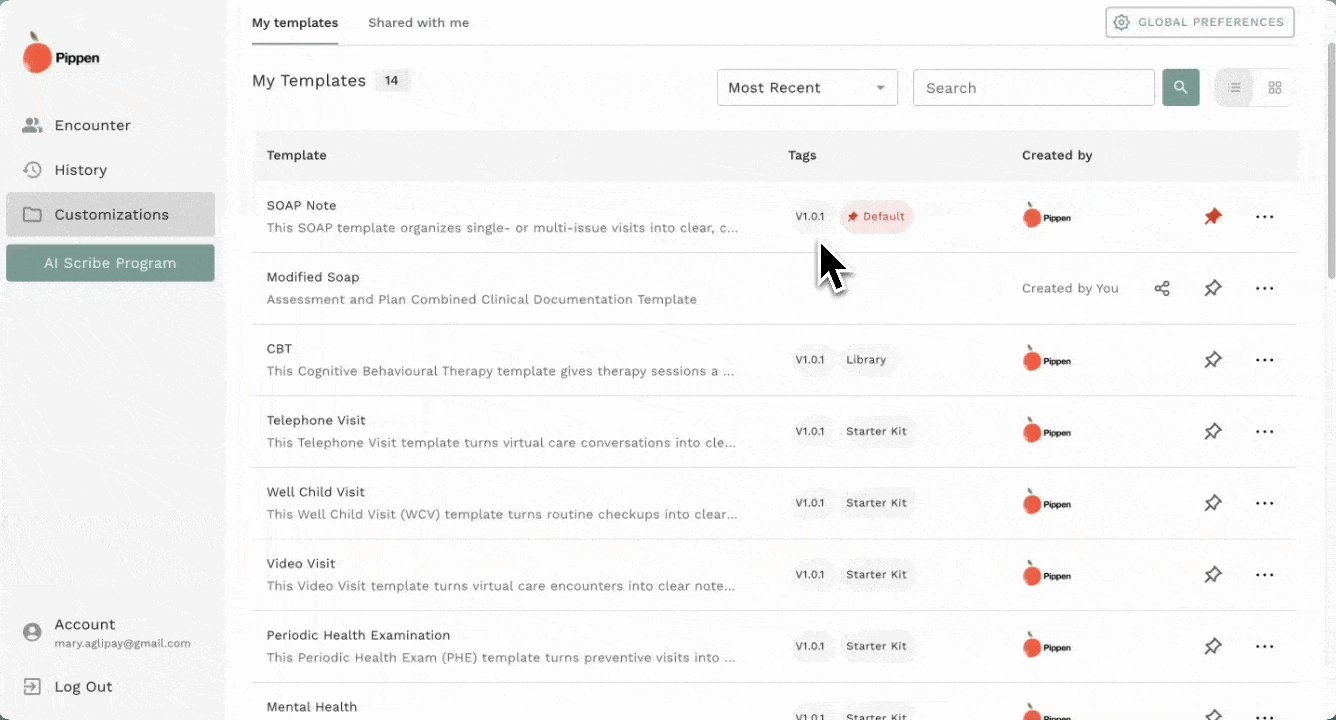The width and height of the screenshot is (1336, 720).
Task: Pin the Well Child Visit template
Action: (1213, 503)
